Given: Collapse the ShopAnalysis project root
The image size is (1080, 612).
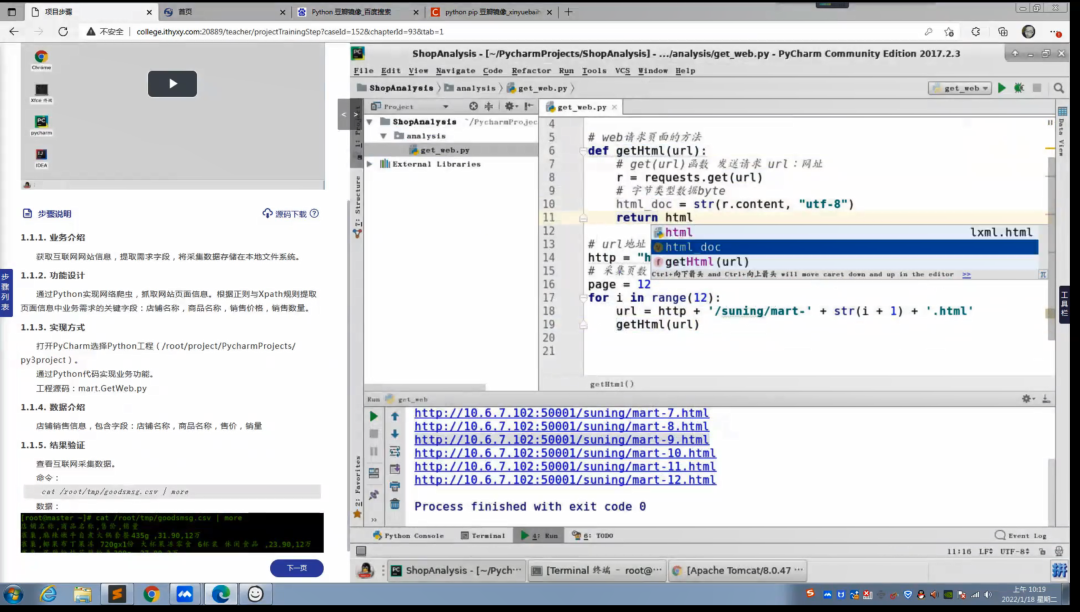Looking at the screenshot, I should click(370, 122).
